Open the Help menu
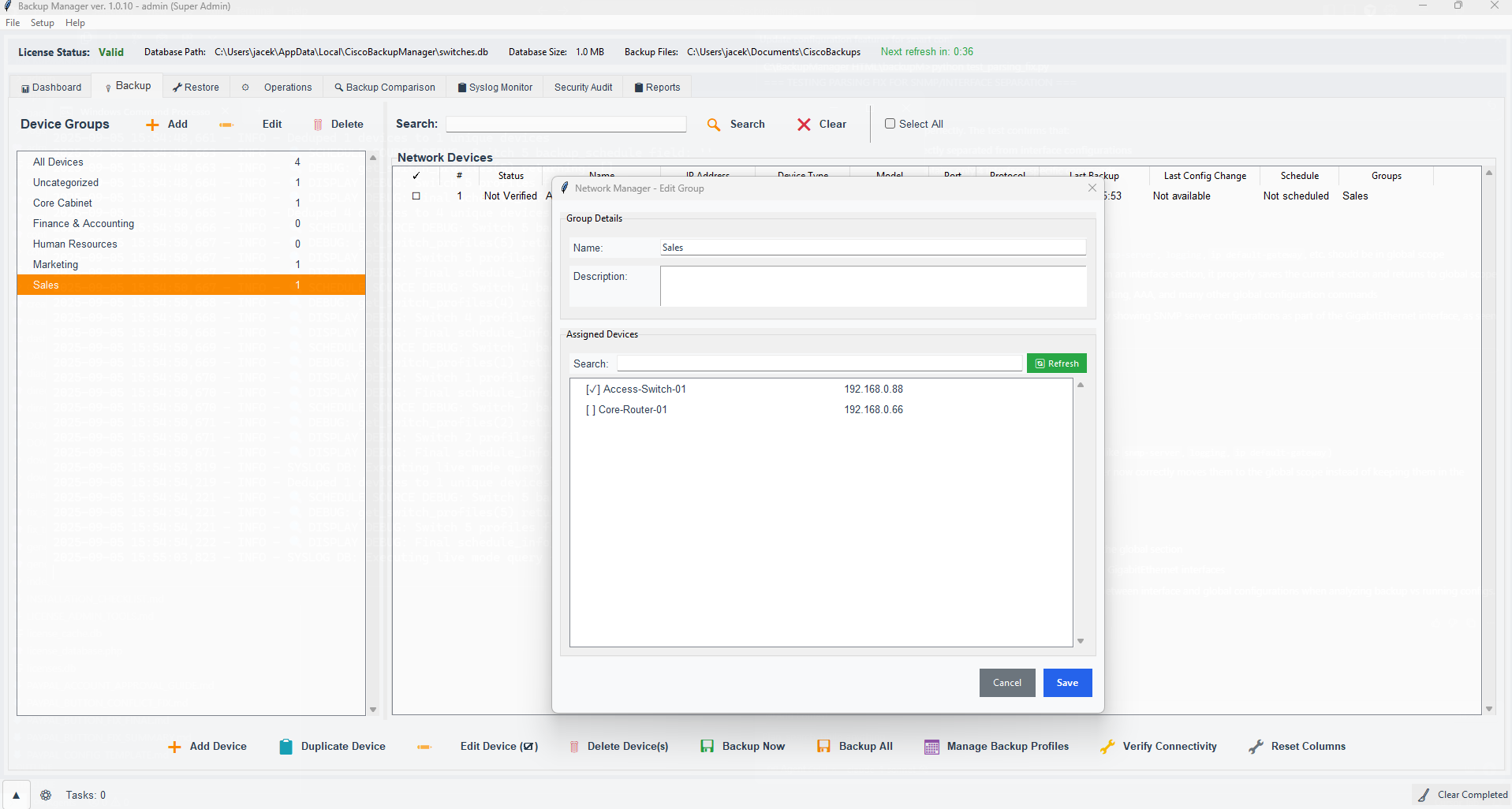 coord(75,23)
